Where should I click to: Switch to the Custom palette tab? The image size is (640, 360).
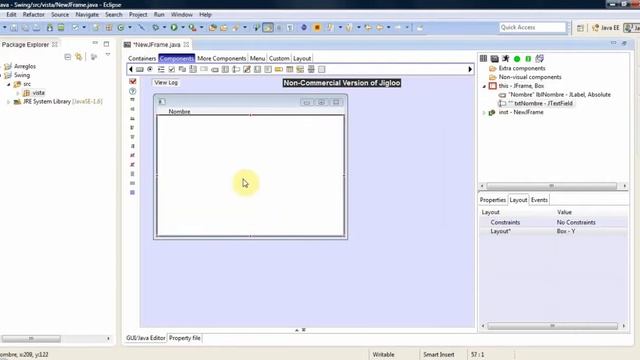(279, 58)
